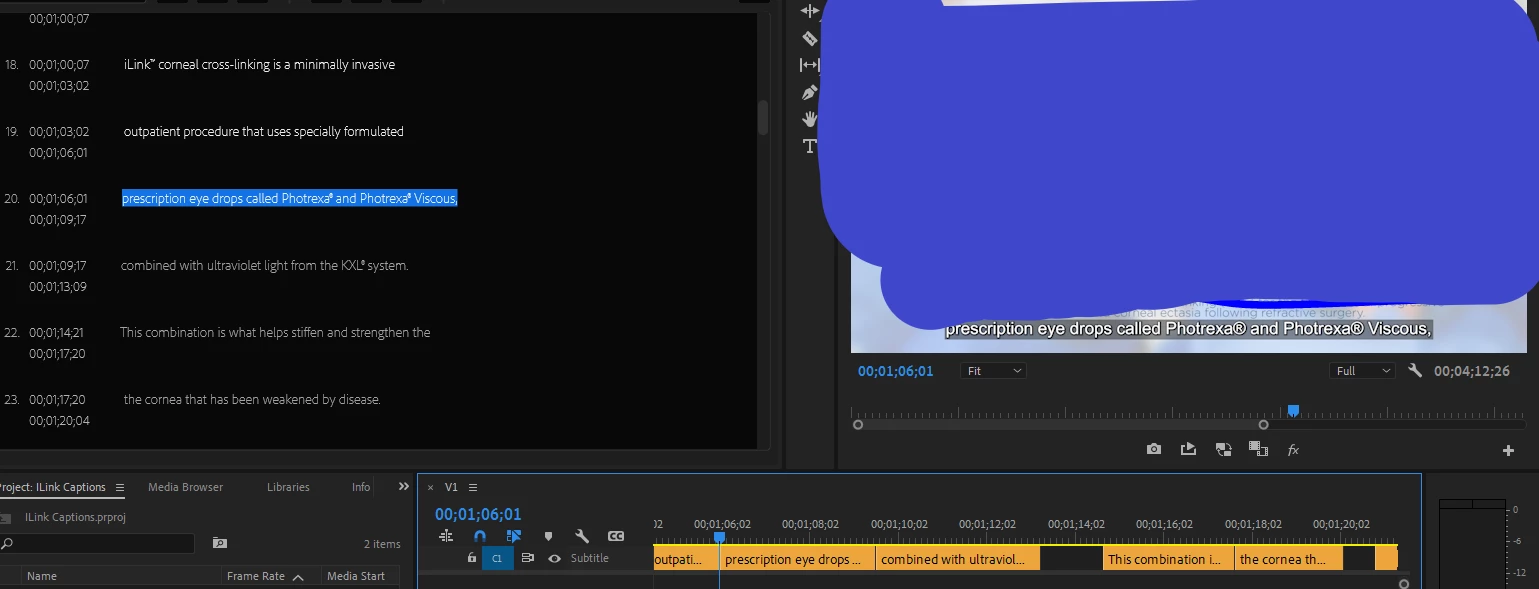Viewport: 1539px width, 589px height.
Task: Open the Project panel menu icon
Action: [120, 487]
